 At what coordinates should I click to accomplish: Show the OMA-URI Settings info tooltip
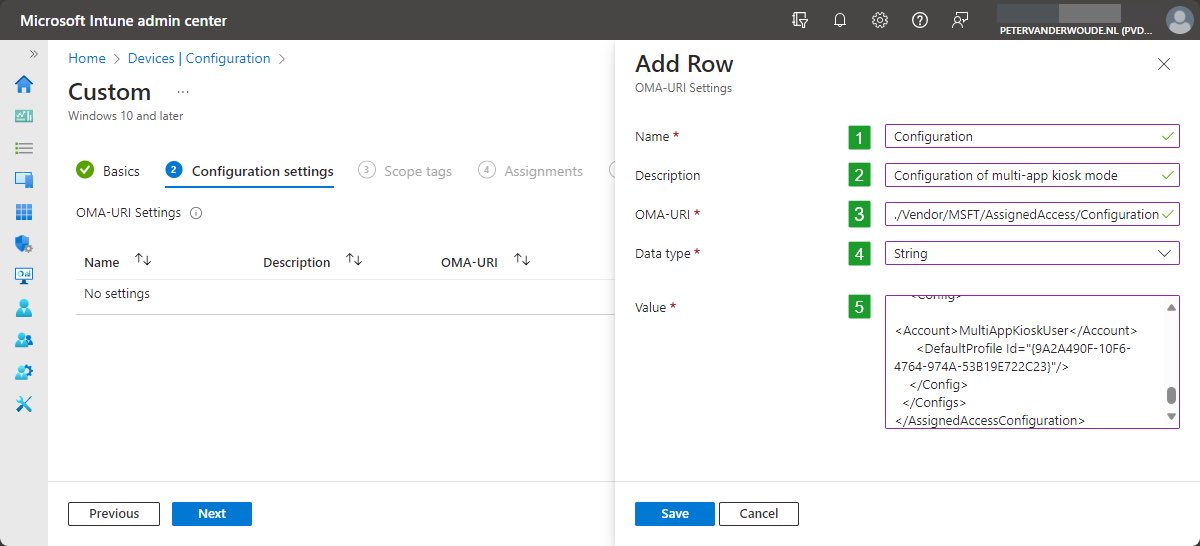coord(196,213)
